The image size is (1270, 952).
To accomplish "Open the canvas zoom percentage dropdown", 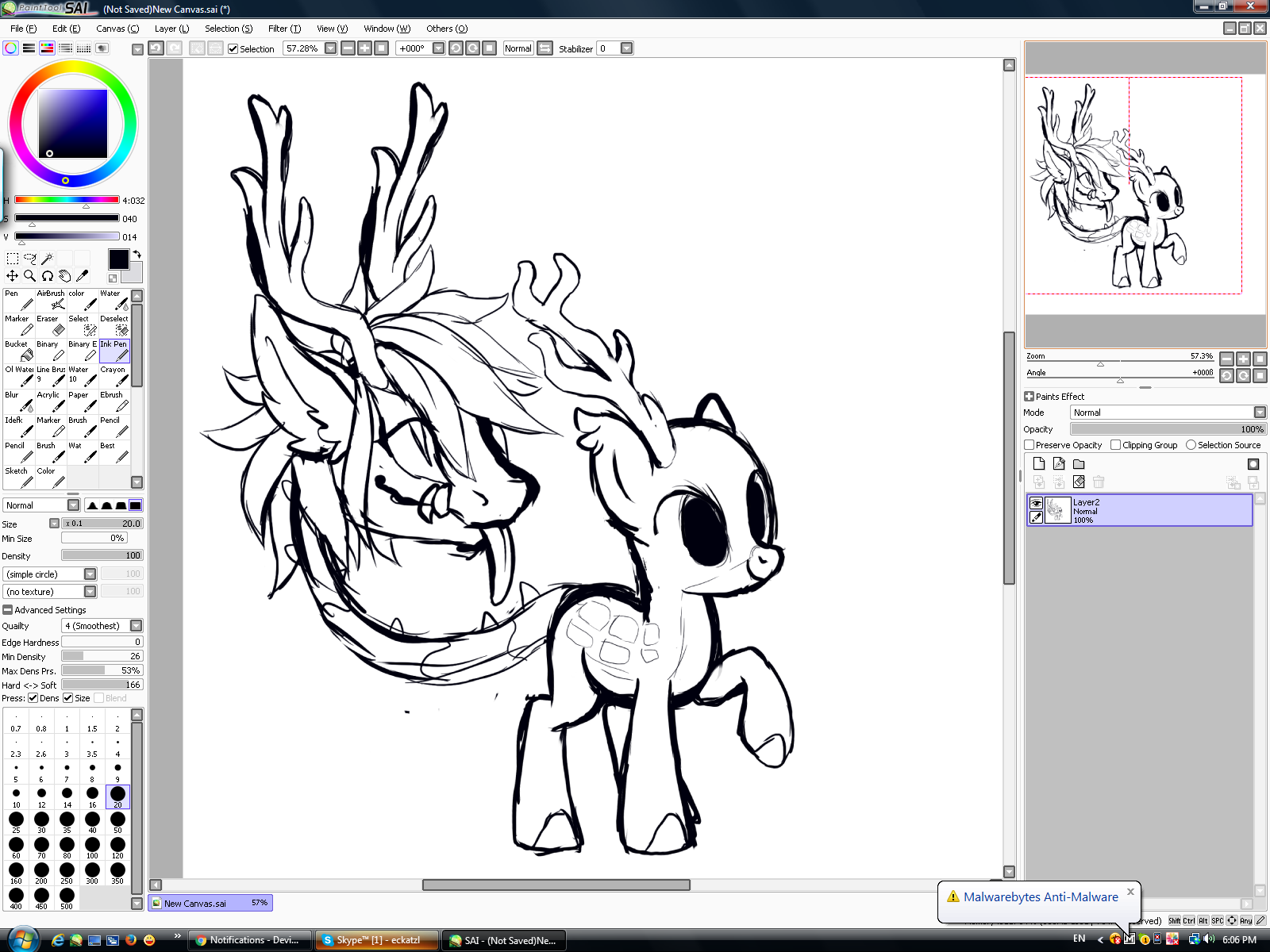I will (331, 48).
